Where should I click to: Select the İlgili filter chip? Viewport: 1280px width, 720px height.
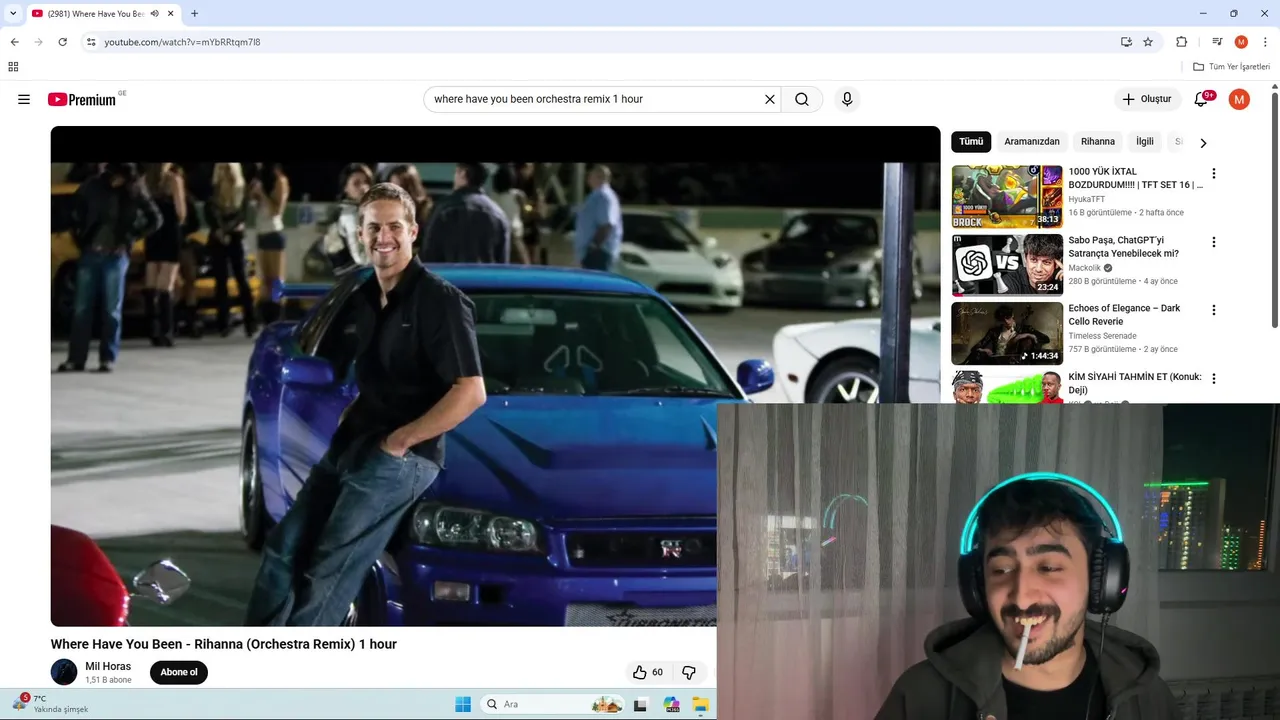point(1145,142)
